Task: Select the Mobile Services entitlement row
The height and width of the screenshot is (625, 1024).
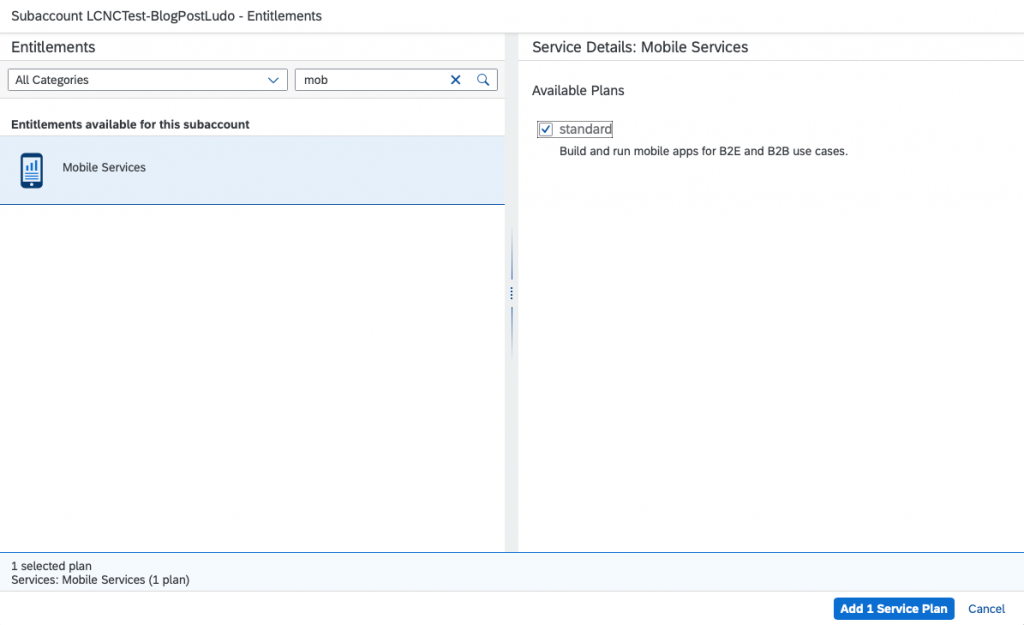Action: (x=252, y=170)
